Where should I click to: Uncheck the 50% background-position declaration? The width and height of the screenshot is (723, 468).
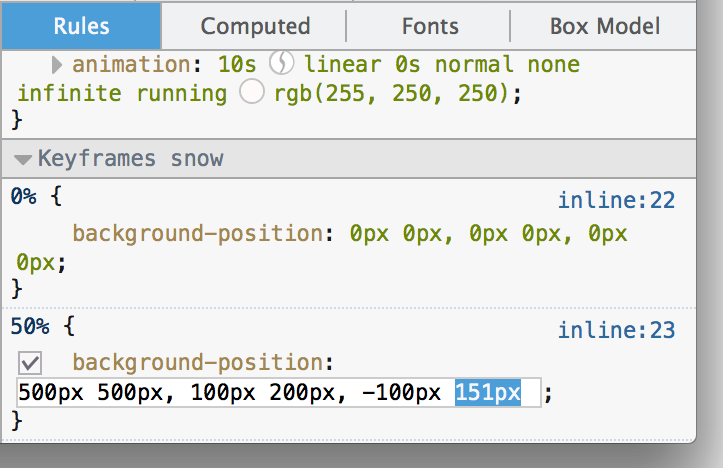click(x=30, y=363)
